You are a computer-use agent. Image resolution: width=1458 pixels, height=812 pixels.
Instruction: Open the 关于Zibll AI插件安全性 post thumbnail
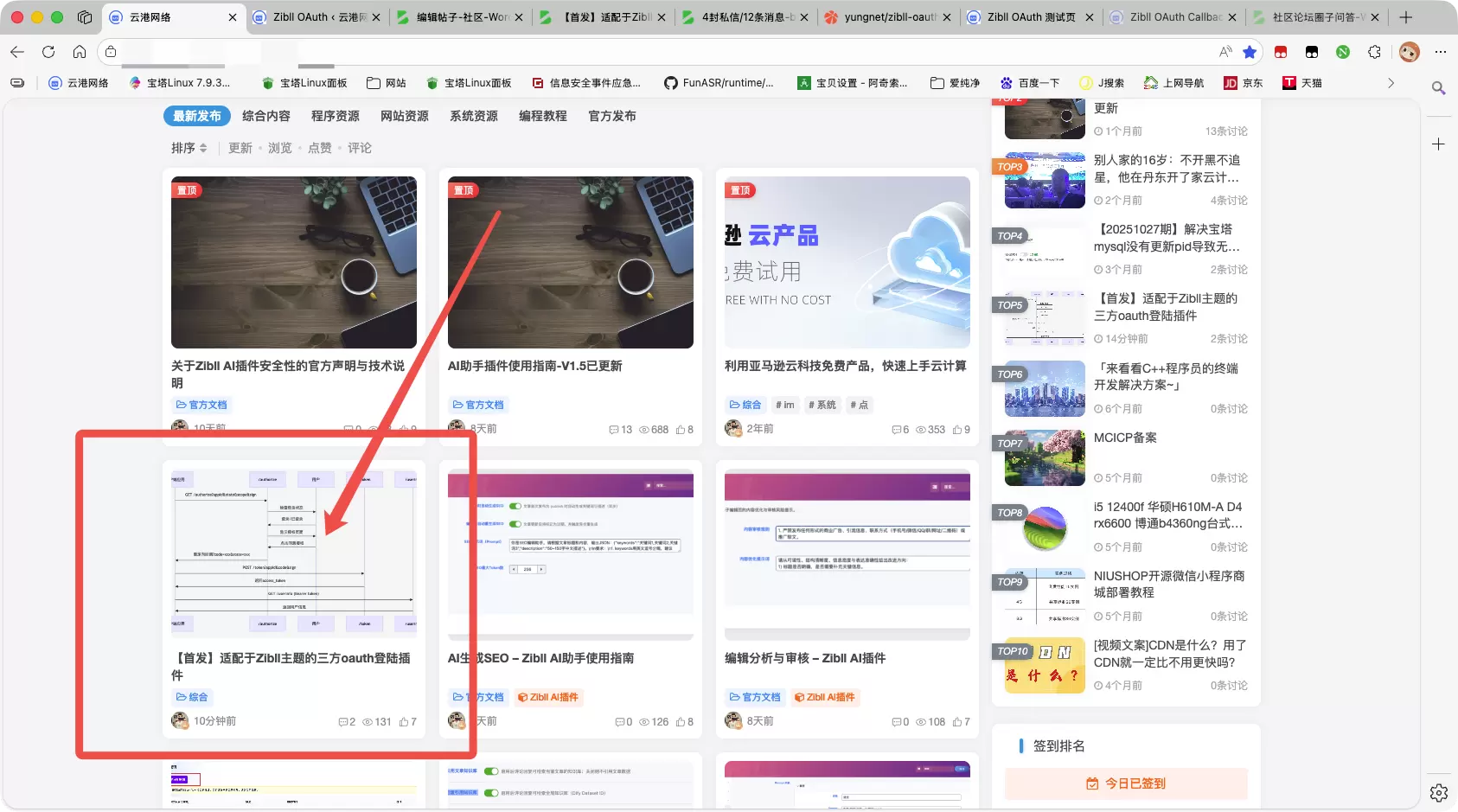point(294,262)
